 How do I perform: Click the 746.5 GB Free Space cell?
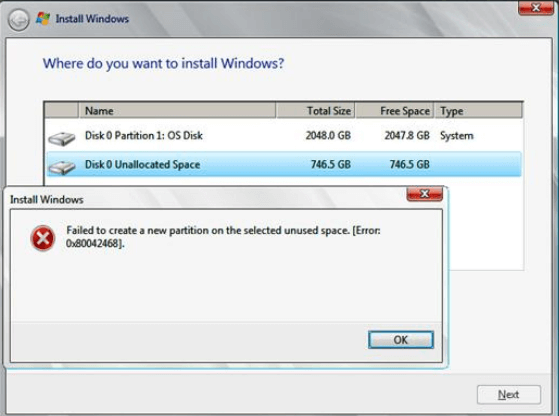(x=410, y=164)
